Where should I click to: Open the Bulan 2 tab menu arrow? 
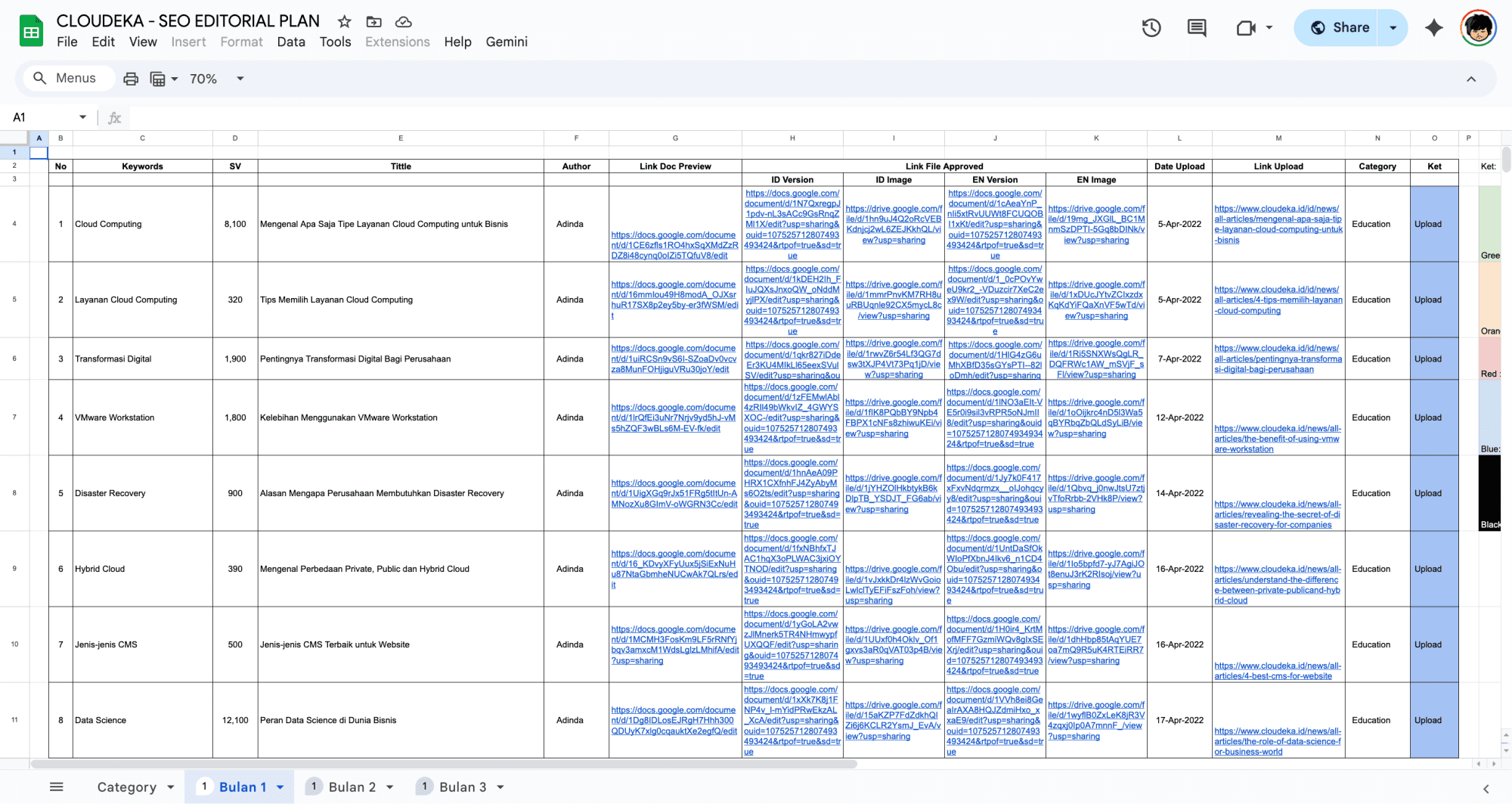click(x=390, y=787)
